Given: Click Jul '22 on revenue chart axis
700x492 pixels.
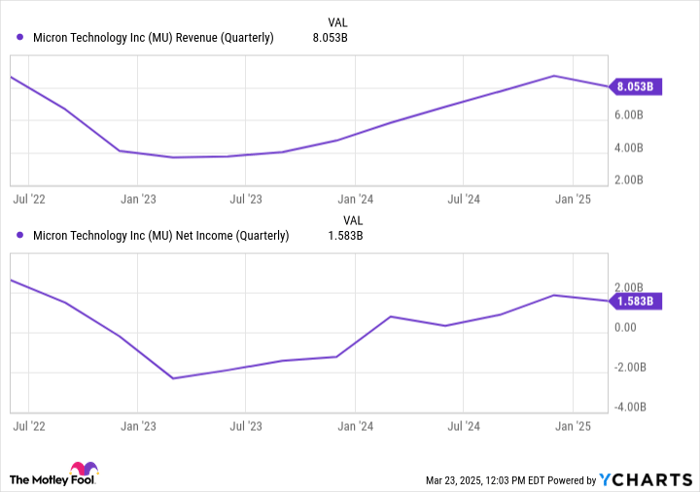Looking at the screenshot, I should tap(29, 199).
